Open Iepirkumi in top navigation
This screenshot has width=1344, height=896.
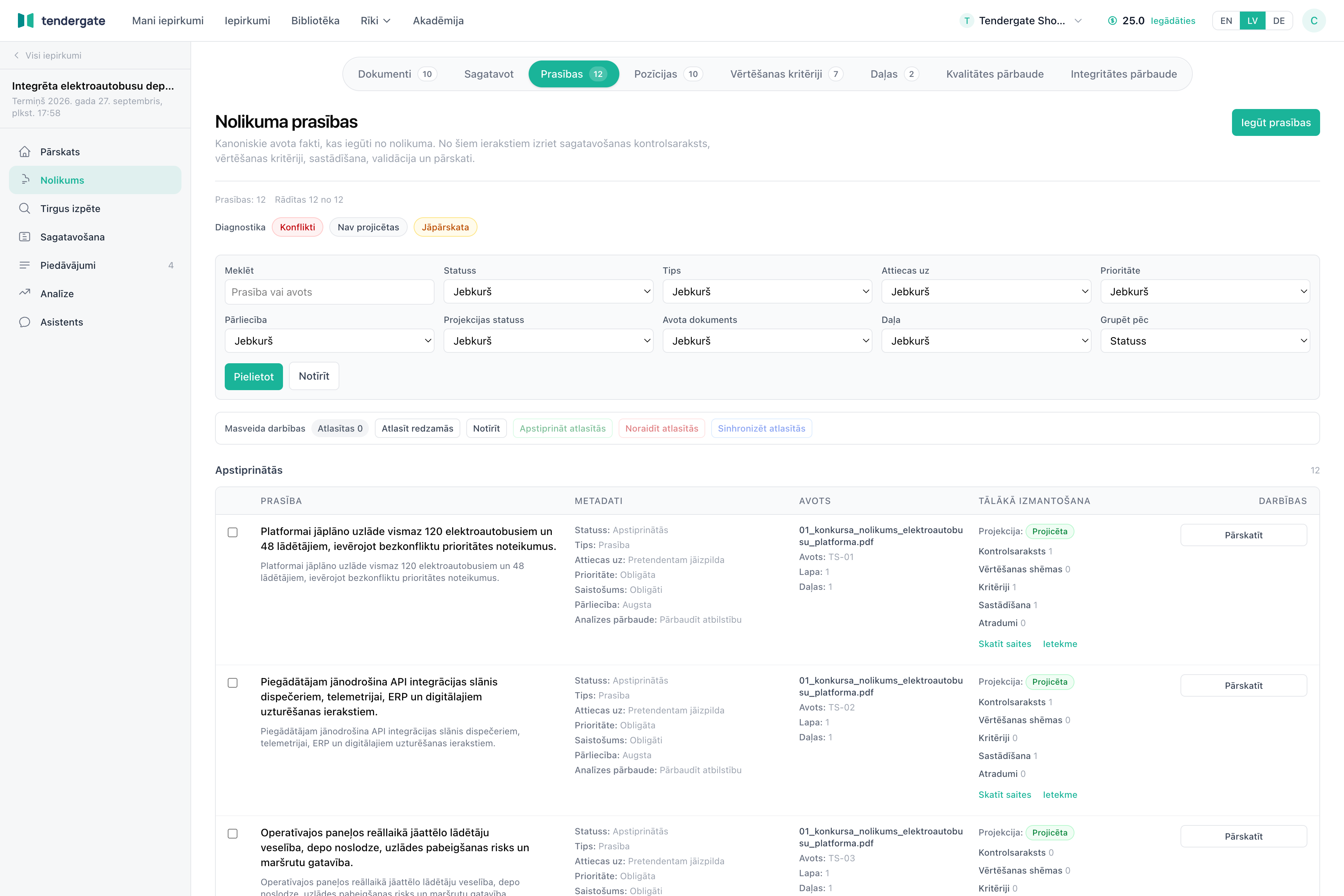(247, 21)
